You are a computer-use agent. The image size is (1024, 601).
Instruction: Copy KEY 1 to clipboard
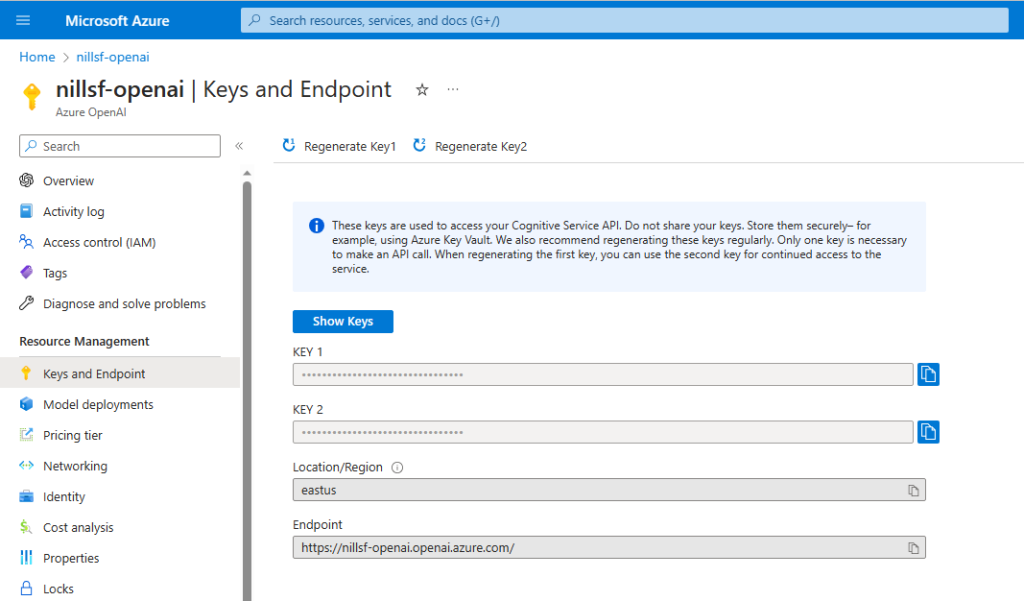[x=928, y=374]
